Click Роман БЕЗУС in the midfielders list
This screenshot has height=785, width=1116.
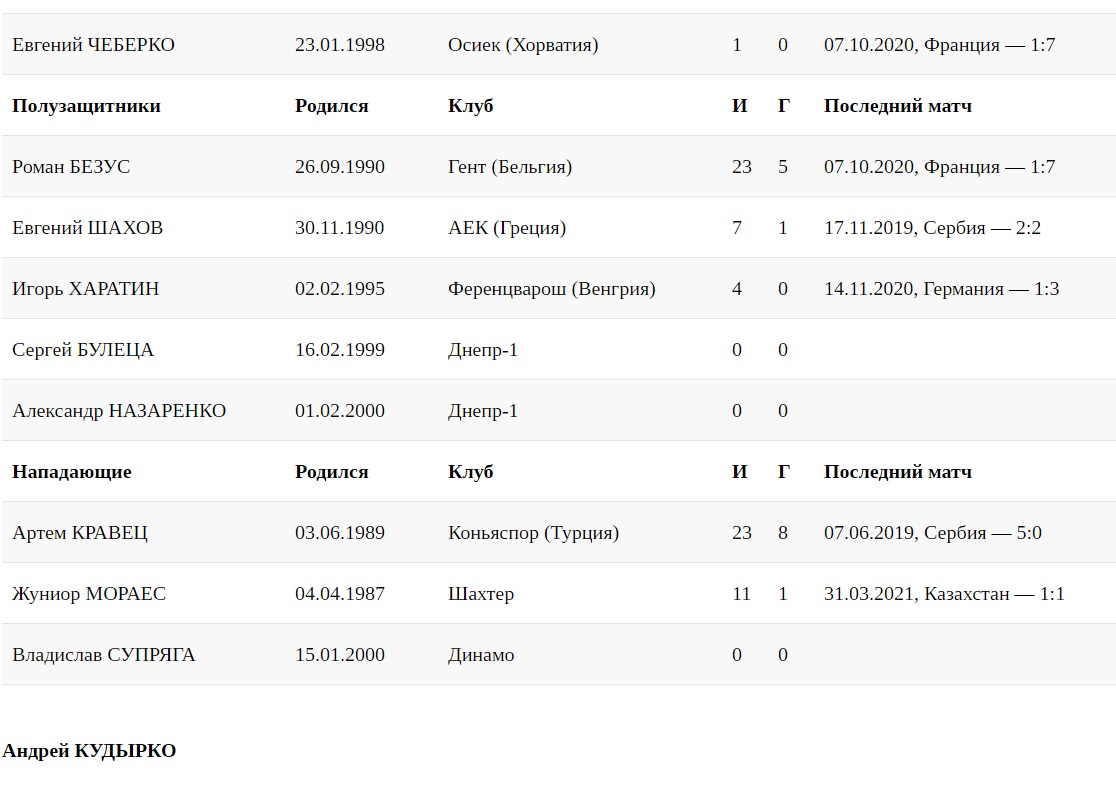click(x=71, y=167)
